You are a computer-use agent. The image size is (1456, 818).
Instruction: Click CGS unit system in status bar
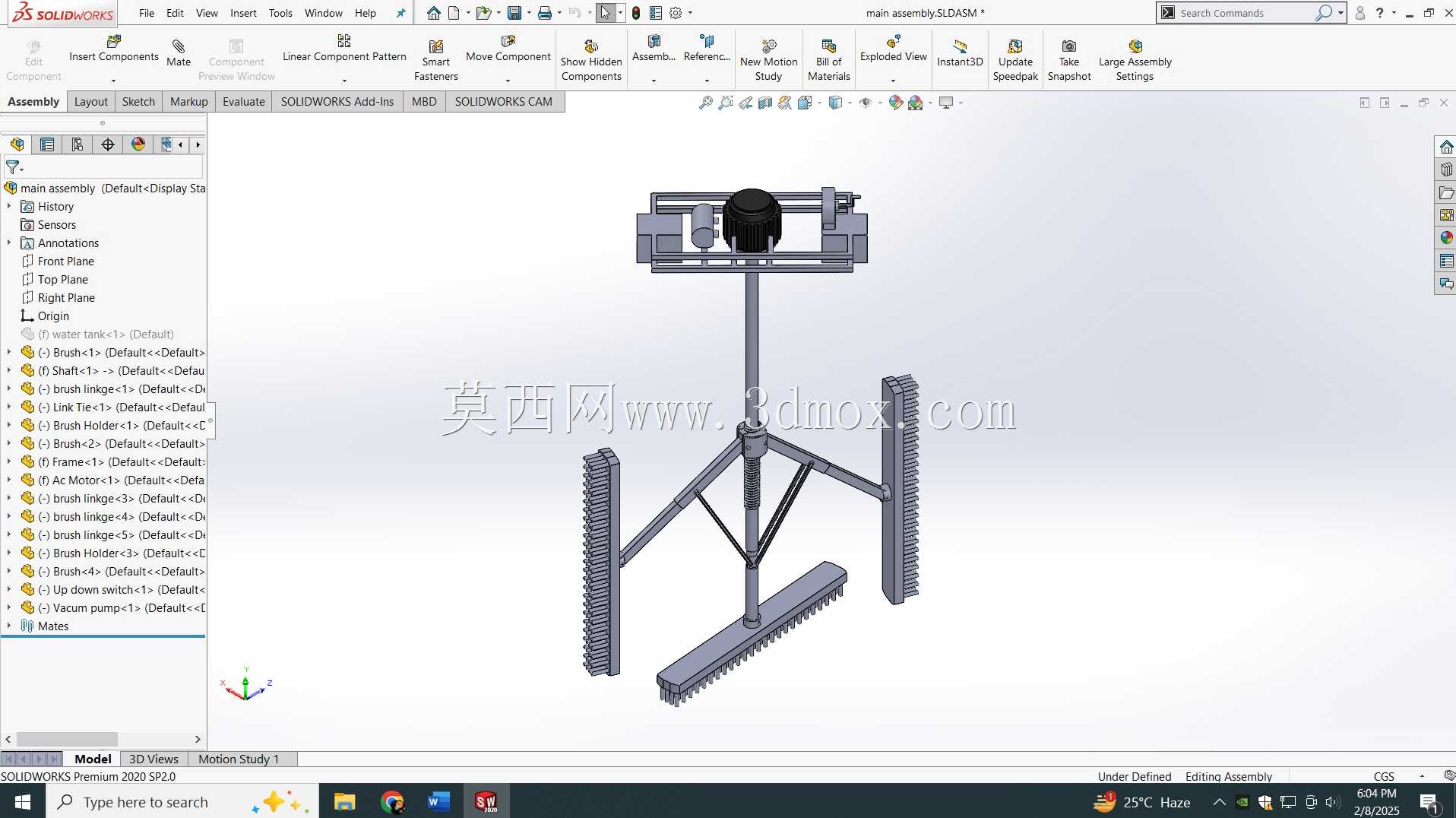click(x=1384, y=776)
